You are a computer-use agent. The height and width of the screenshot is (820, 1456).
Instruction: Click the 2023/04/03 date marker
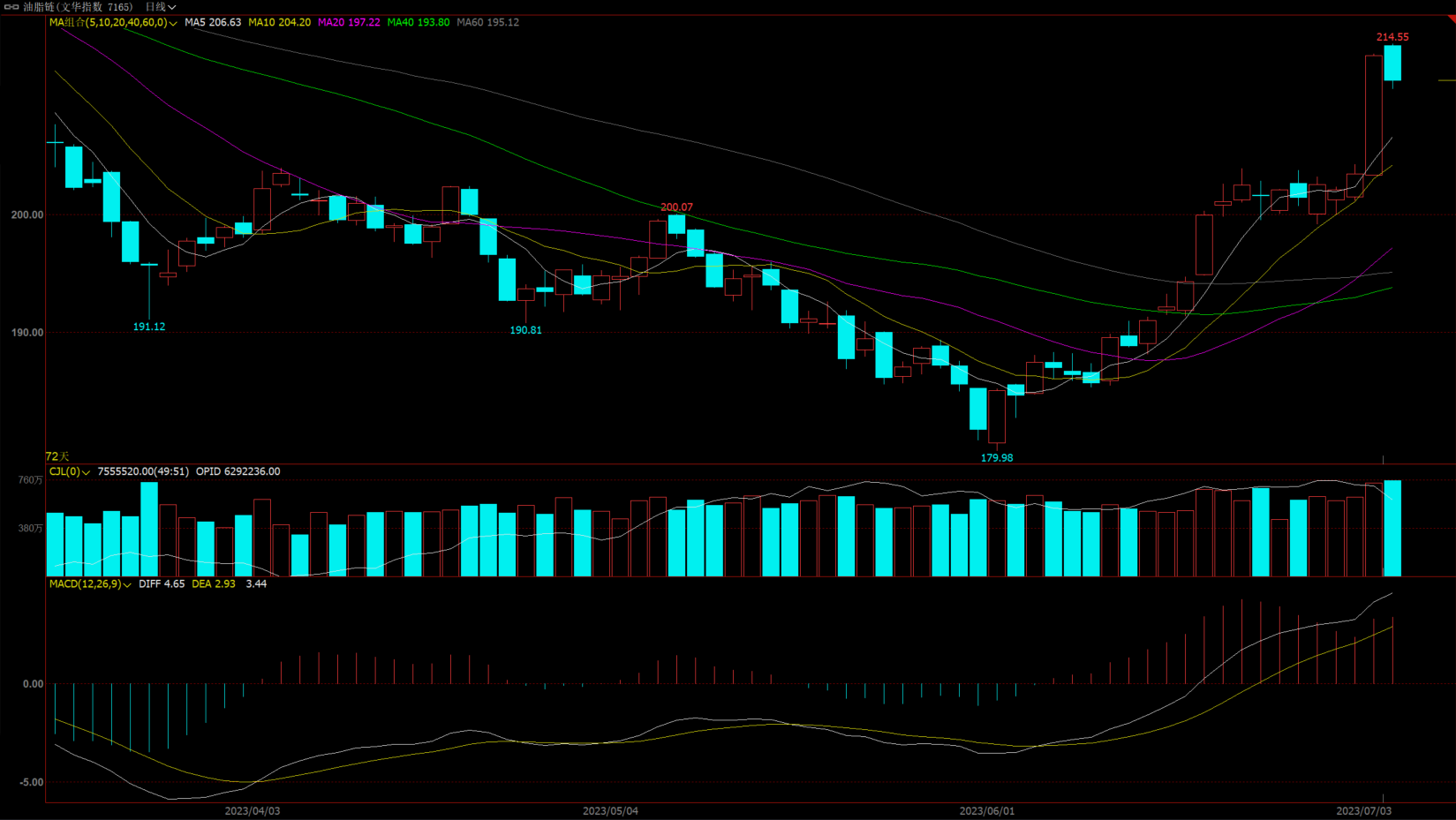click(x=253, y=811)
